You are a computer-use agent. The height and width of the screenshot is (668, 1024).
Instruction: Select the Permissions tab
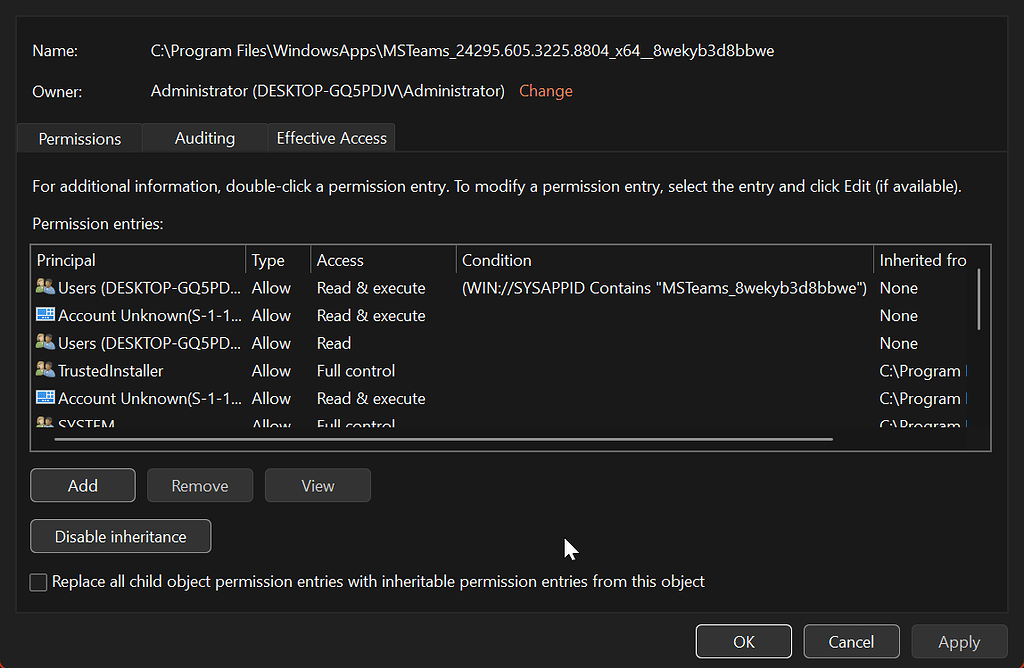click(79, 138)
